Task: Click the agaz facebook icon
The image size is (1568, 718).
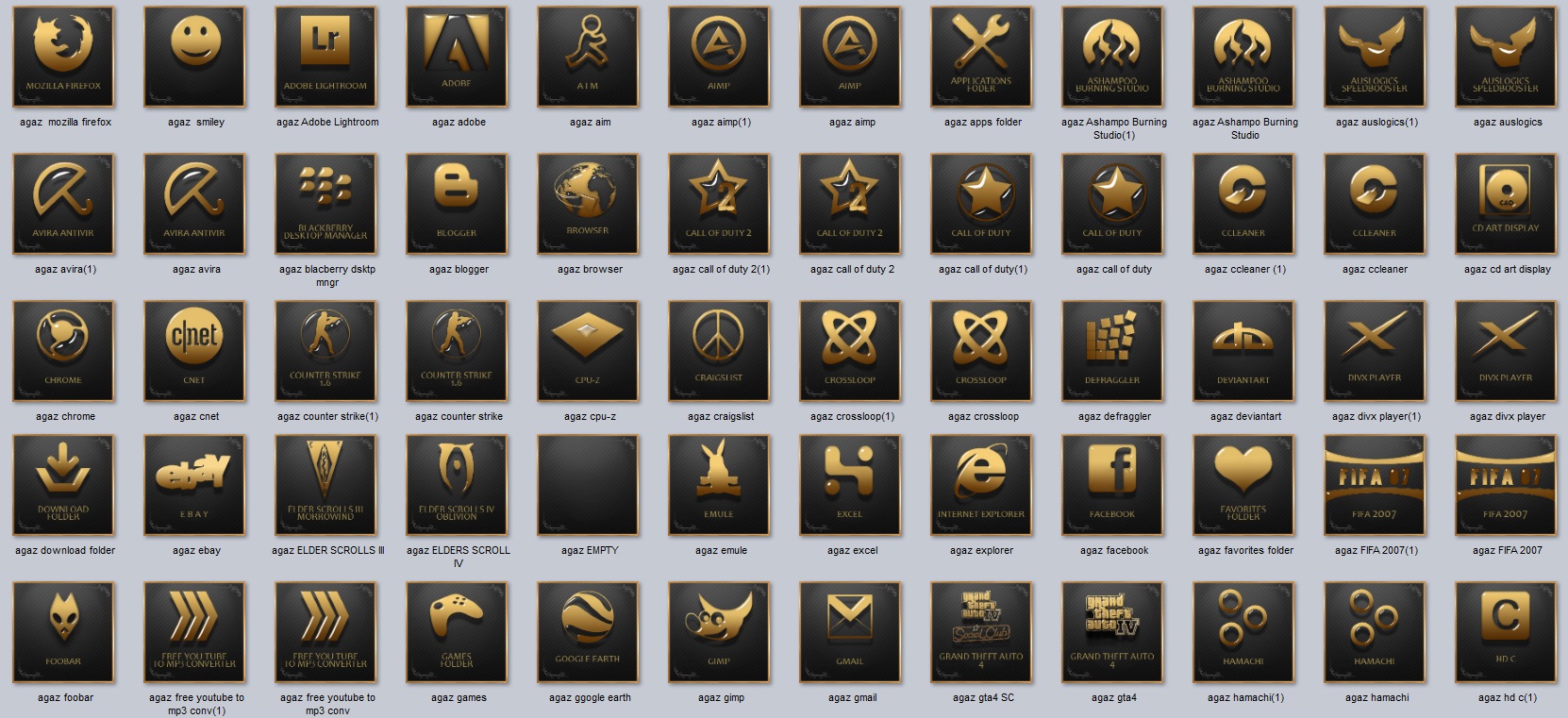Action: (1113, 485)
